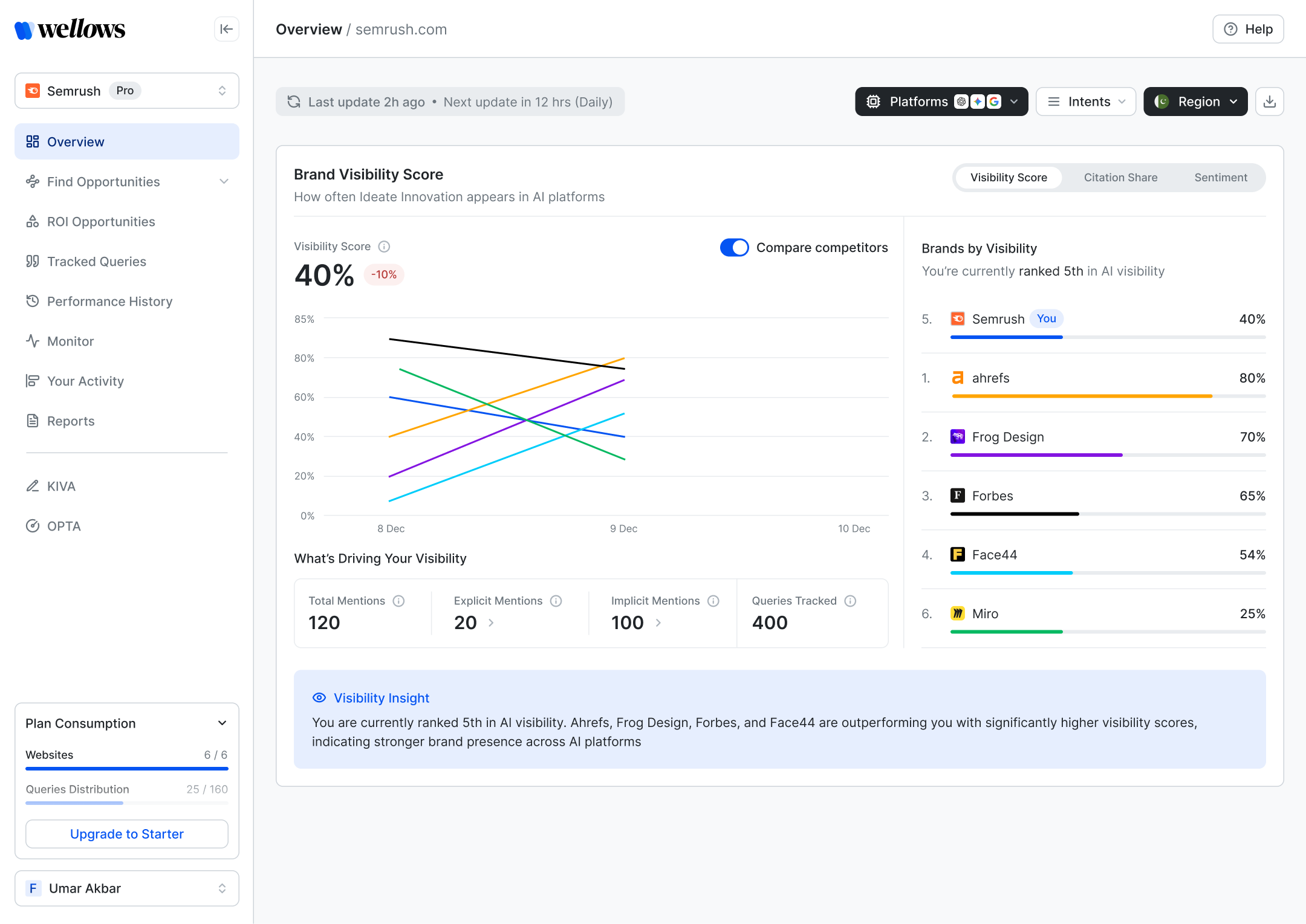Click the 40% visibility score value
This screenshot has height=924, width=1306.
click(x=324, y=276)
